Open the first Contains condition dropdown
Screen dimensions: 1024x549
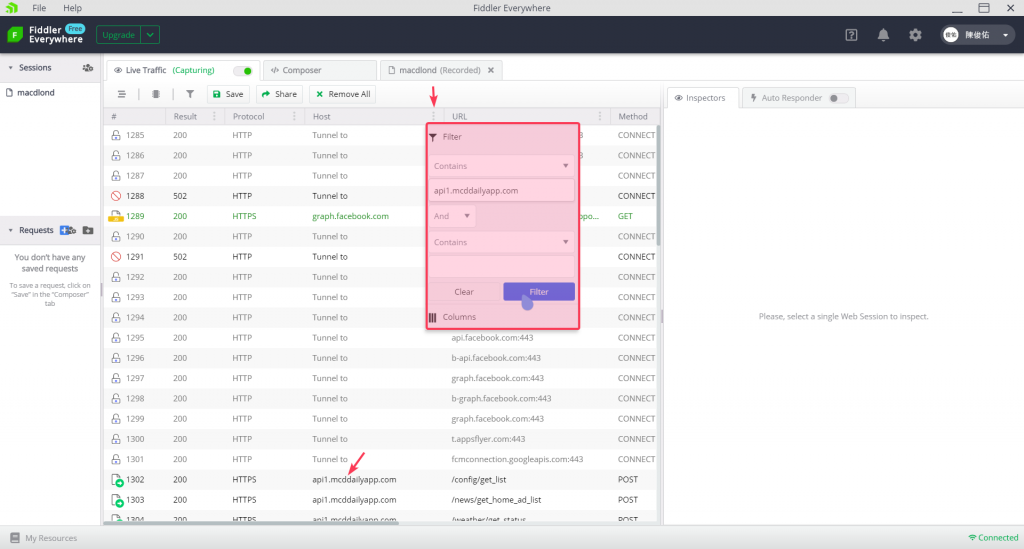[x=501, y=166]
